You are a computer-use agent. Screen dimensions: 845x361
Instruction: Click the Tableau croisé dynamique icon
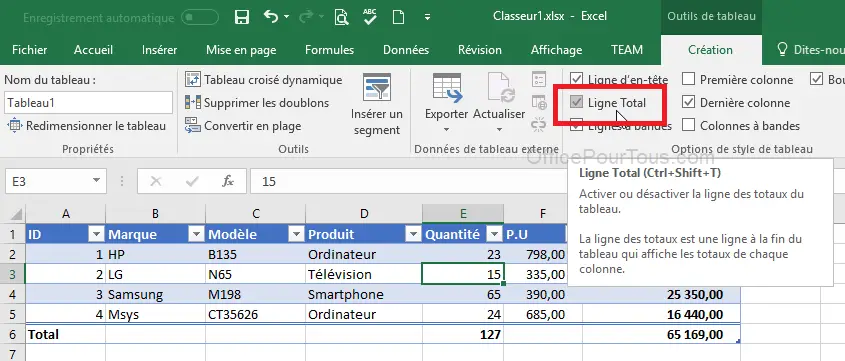[x=192, y=80]
